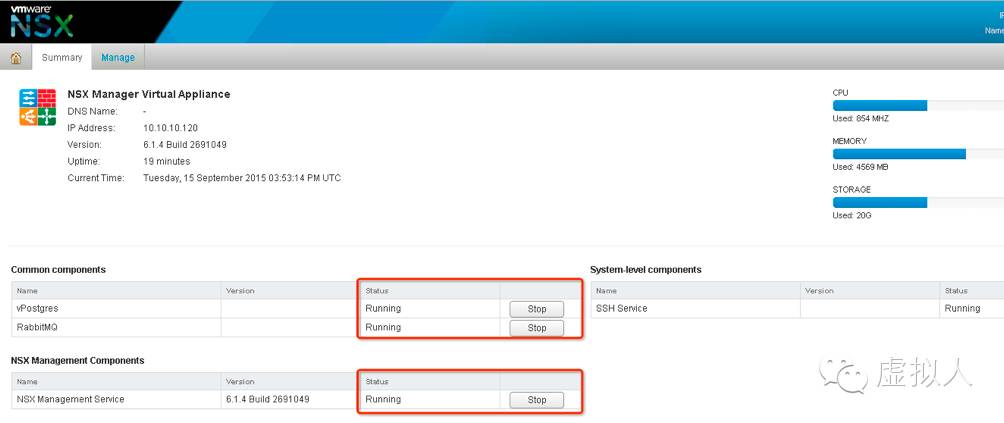Click the CPU usage bar
This screenshot has width=1004, height=423.
tap(918, 106)
